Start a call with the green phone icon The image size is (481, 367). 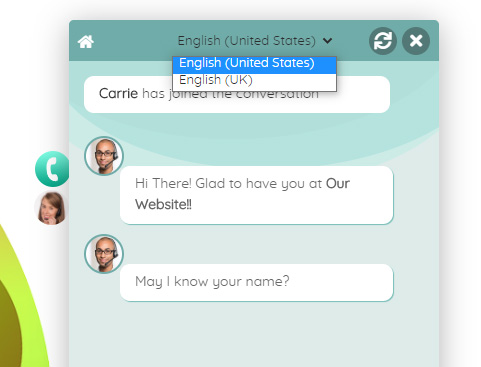[x=52, y=169]
